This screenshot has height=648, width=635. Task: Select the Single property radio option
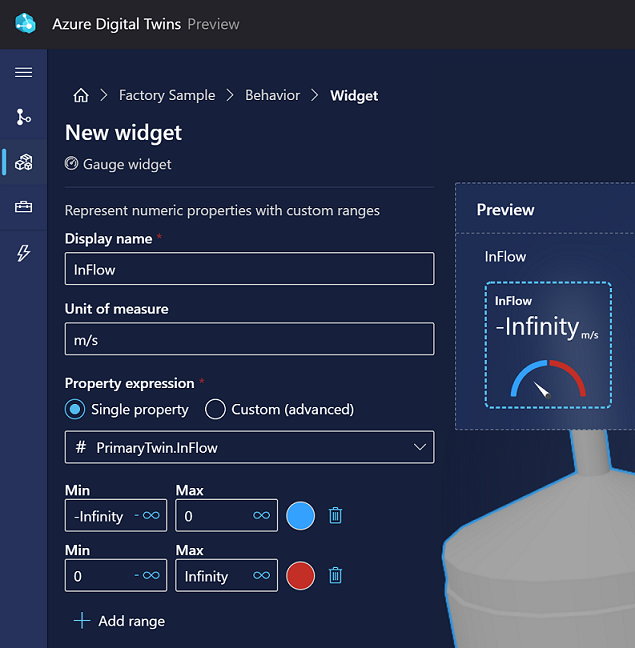(75, 409)
